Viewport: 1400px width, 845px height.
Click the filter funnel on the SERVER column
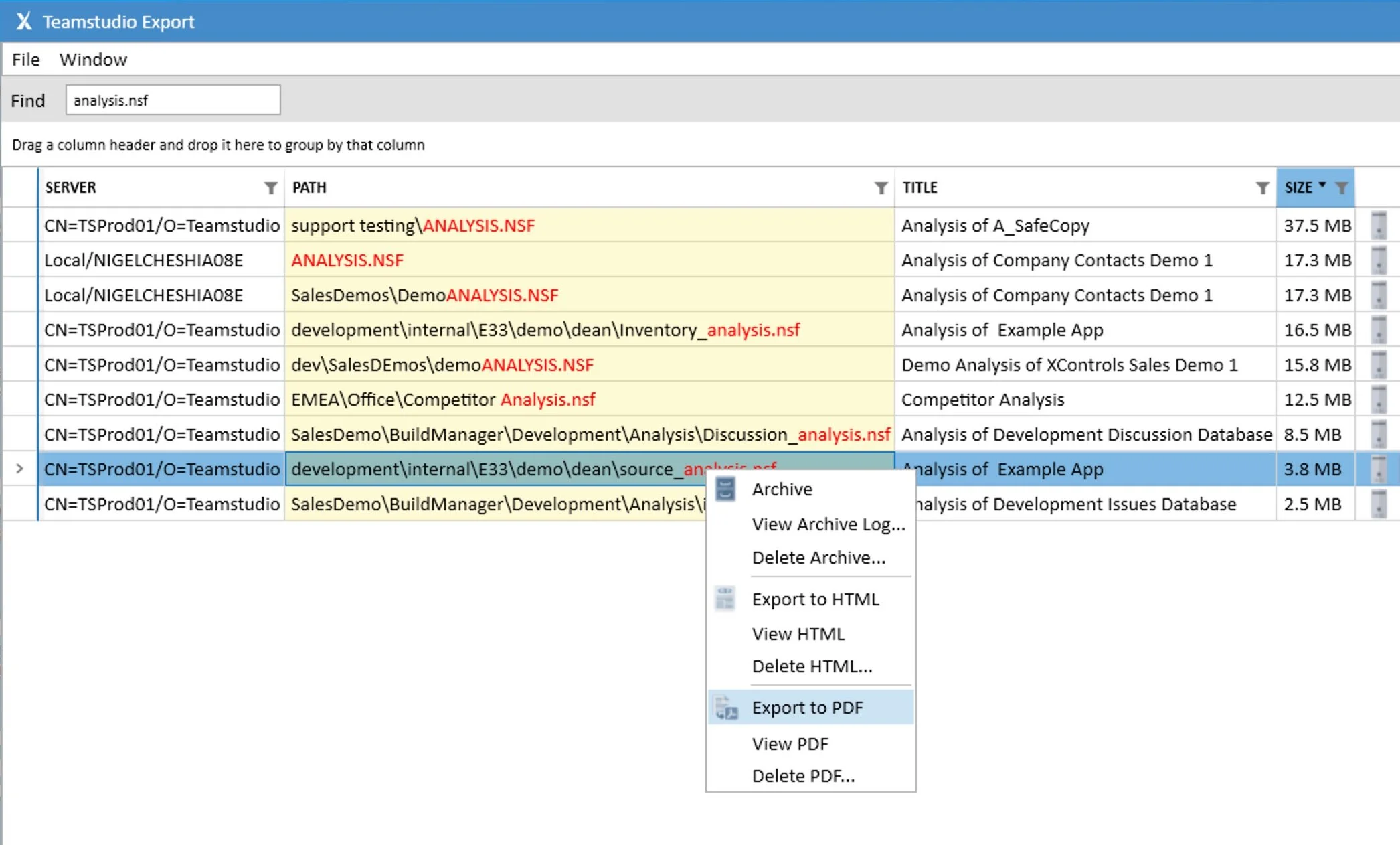point(270,188)
